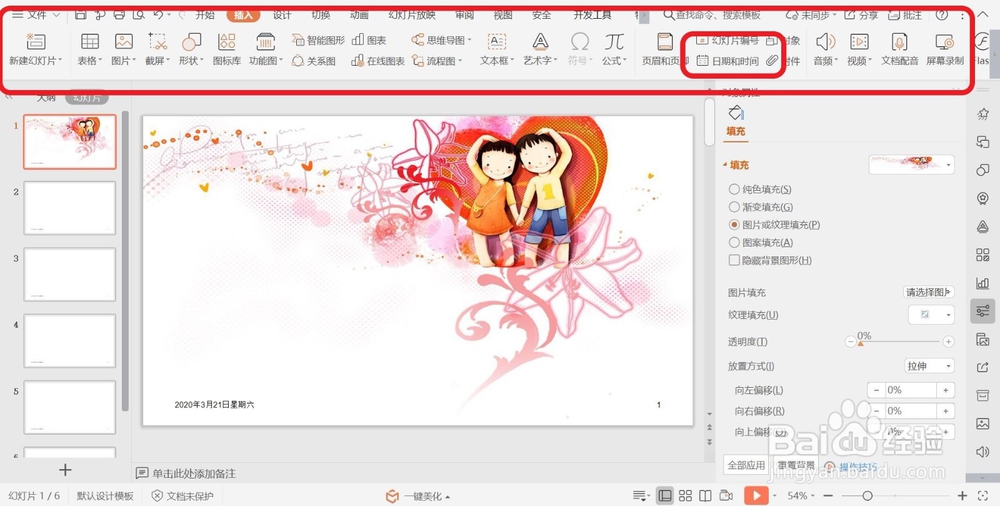Click Header and Footer (页眉和页脚) icon
Screen dimensions: 1000x506
click(665, 42)
